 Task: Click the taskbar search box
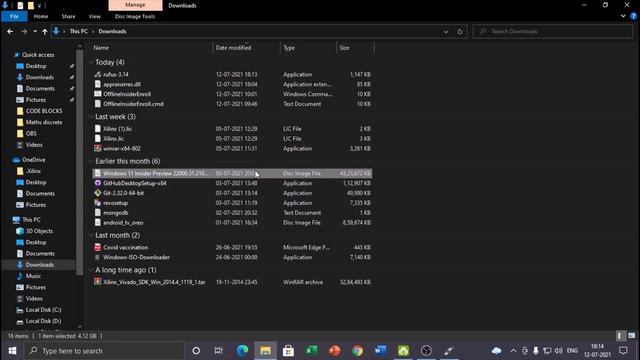[x=104, y=351]
